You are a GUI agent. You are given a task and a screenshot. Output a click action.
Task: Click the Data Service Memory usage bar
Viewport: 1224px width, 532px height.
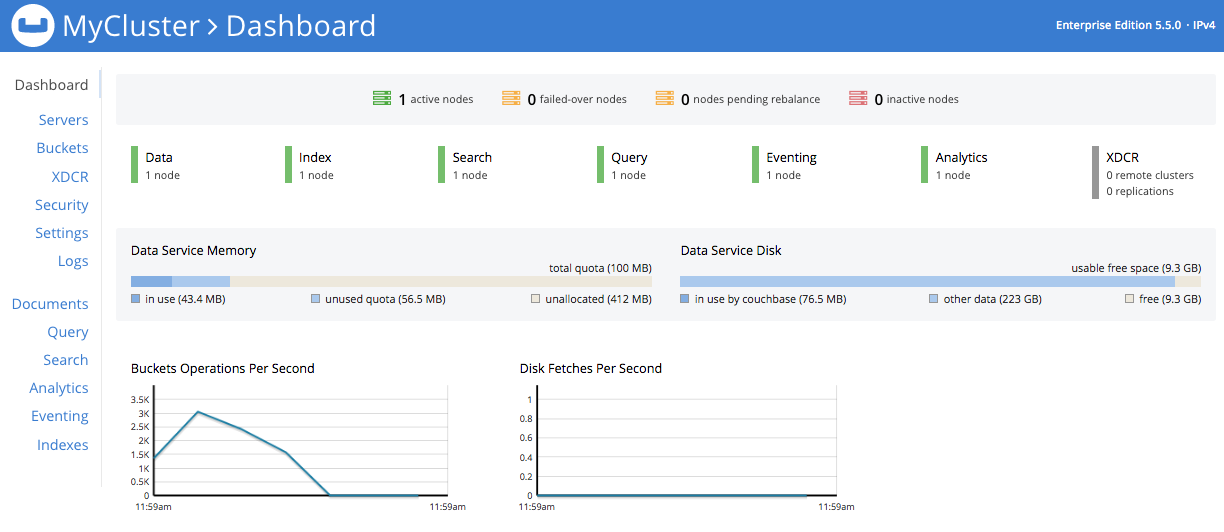pos(391,282)
